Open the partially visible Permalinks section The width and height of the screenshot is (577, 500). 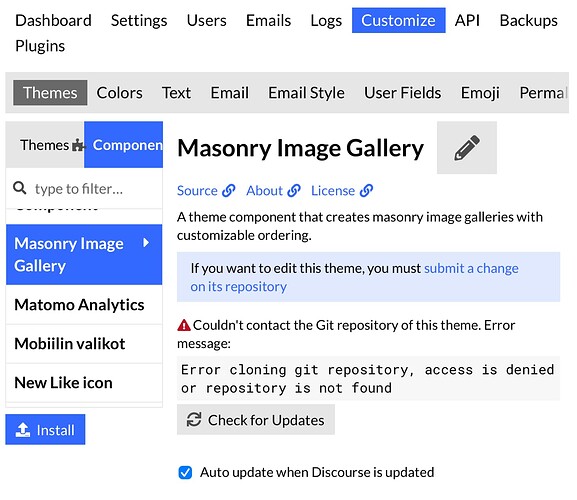(x=543, y=93)
